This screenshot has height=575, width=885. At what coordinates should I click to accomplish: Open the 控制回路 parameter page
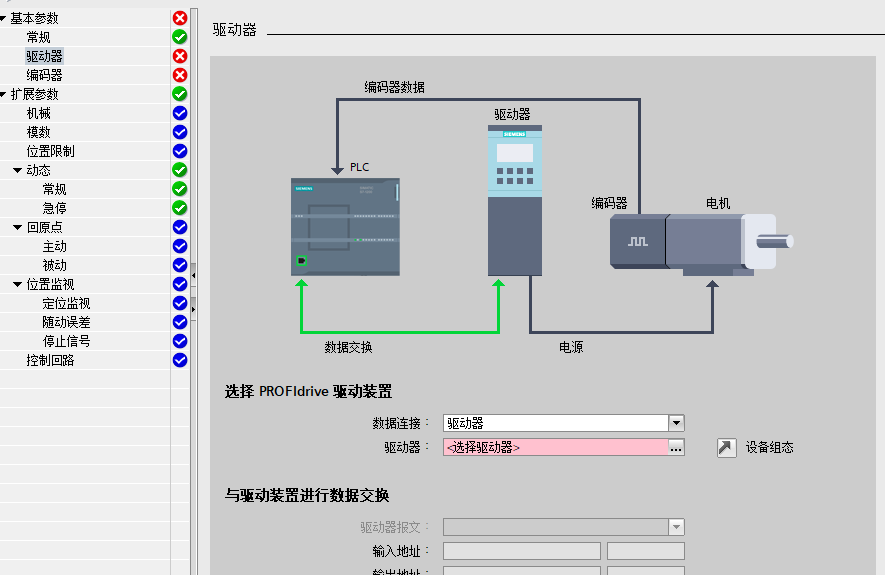[x=50, y=360]
